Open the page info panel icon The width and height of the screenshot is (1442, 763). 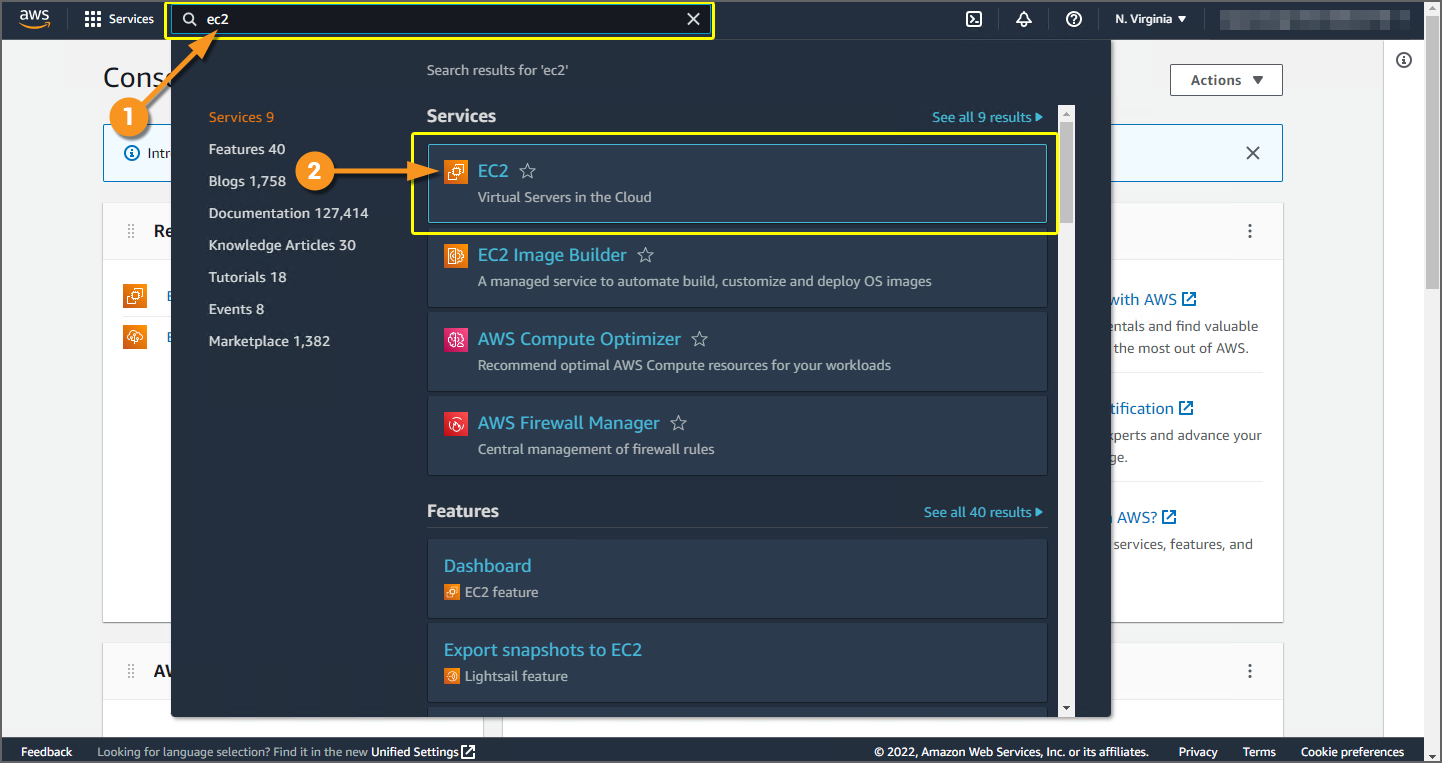point(1404,60)
